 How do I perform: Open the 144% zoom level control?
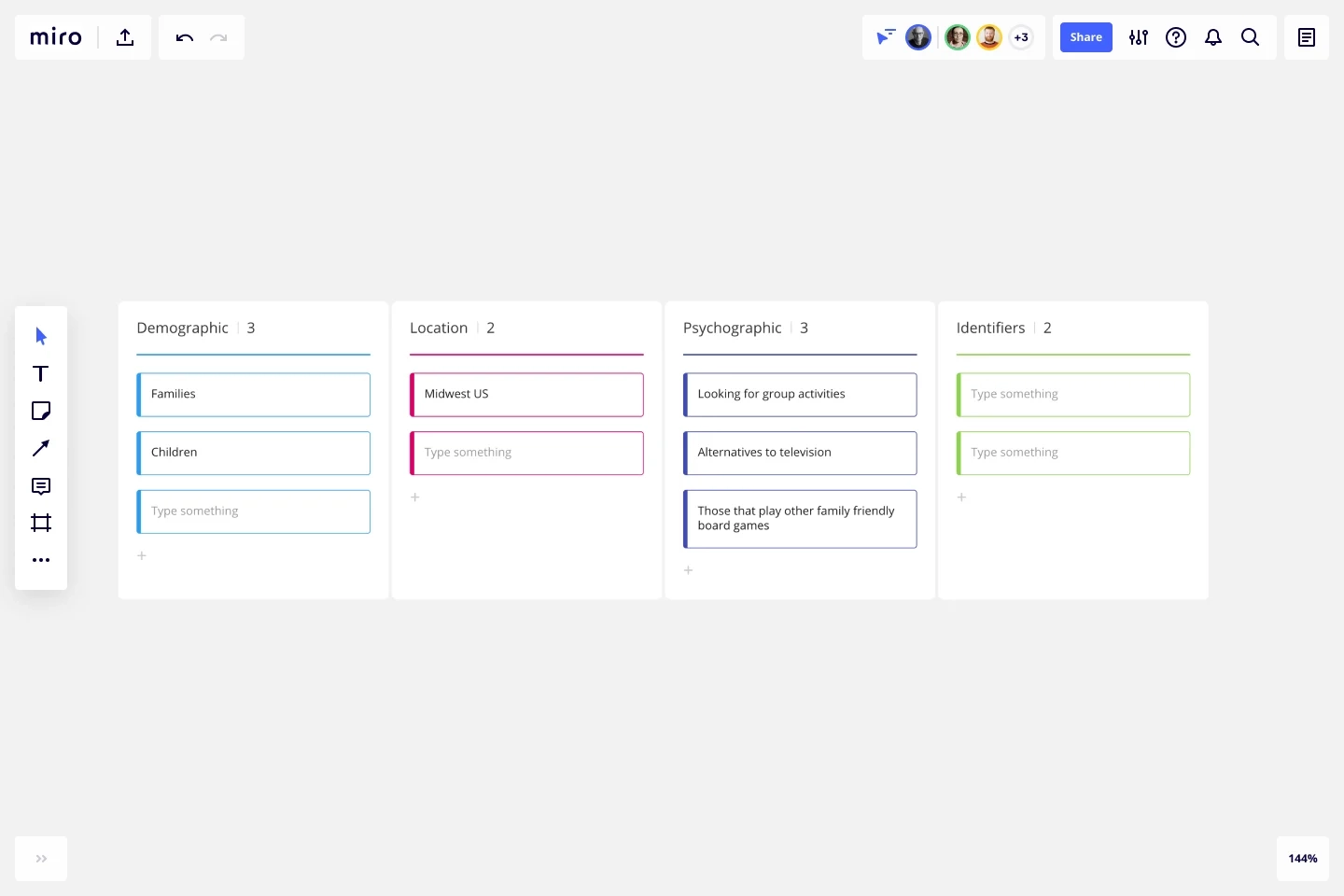(x=1302, y=859)
